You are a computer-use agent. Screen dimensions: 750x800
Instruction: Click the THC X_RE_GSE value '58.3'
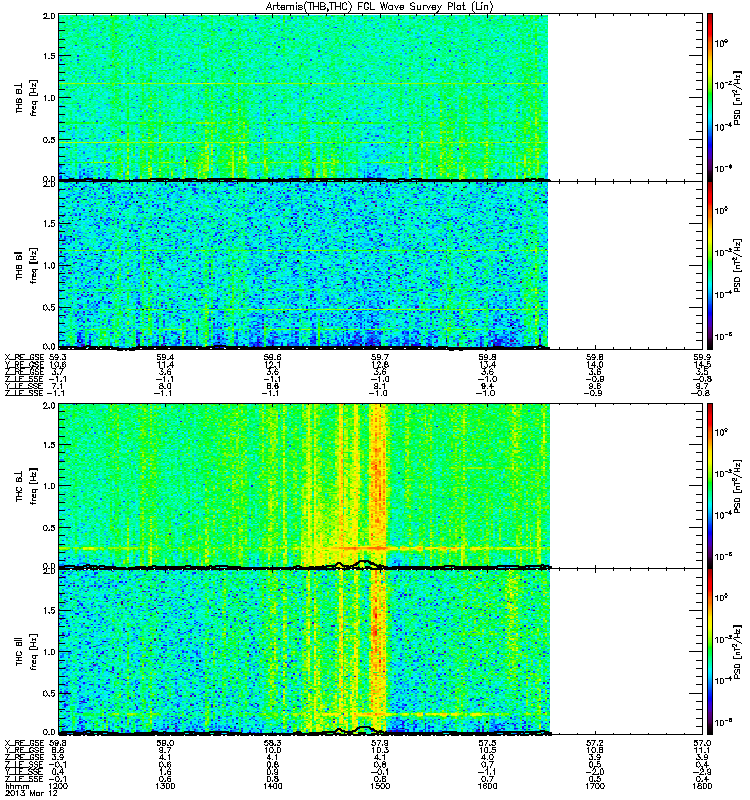(x=272, y=743)
